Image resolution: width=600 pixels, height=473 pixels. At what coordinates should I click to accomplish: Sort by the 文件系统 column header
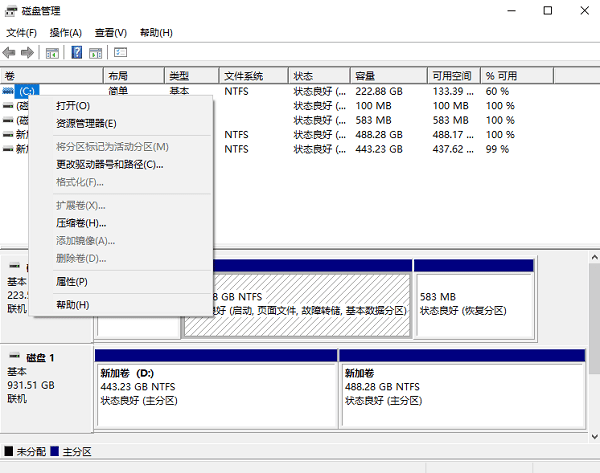tap(243, 76)
